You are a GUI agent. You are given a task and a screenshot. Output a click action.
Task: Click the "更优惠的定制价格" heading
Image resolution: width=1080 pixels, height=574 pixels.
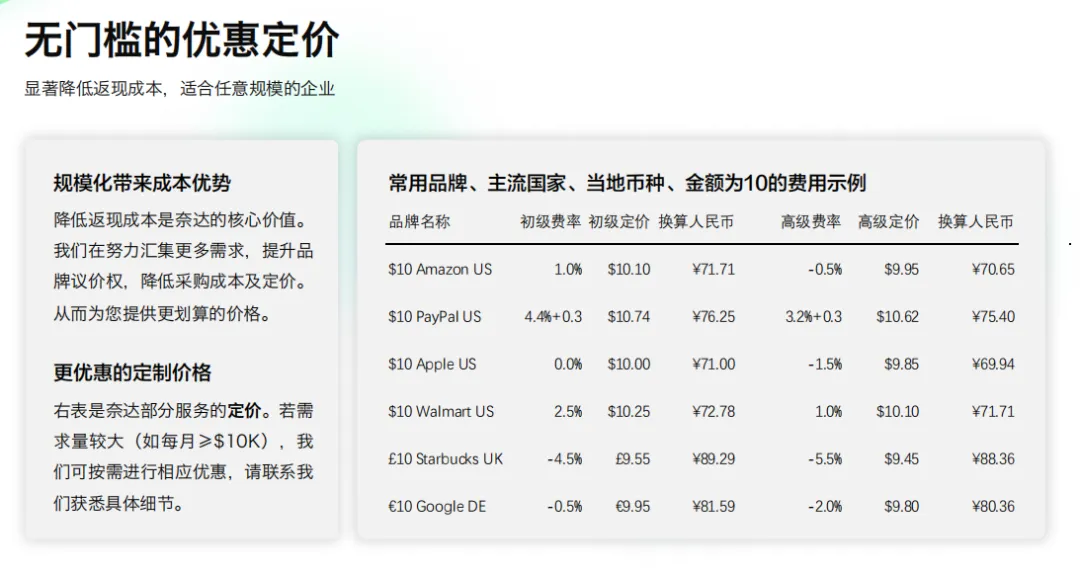(x=132, y=373)
